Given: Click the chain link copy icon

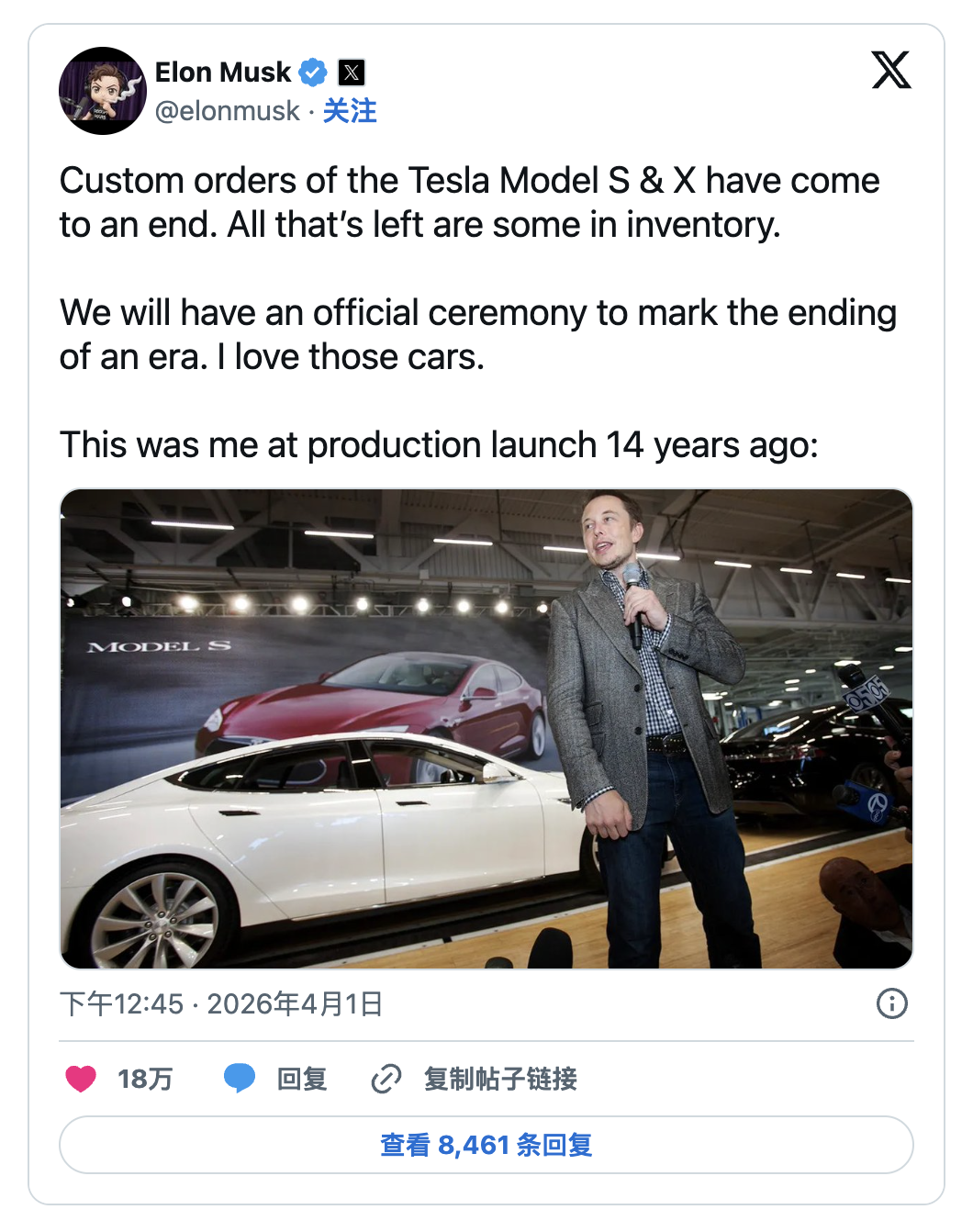Looking at the screenshot, I should (386, 1079).
